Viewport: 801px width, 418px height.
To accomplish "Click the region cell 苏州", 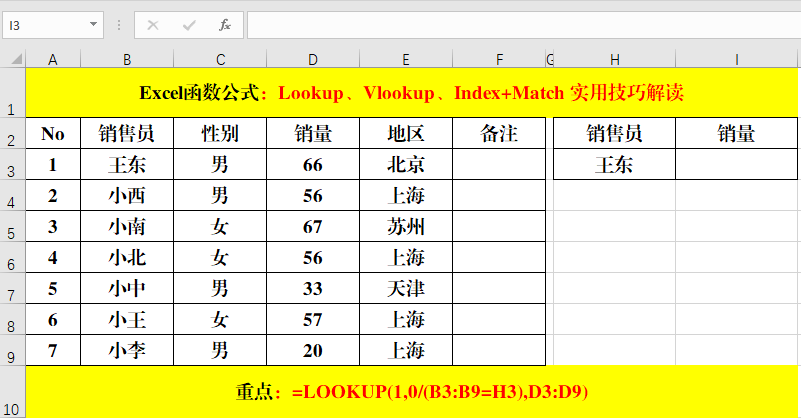I will 406,226.
